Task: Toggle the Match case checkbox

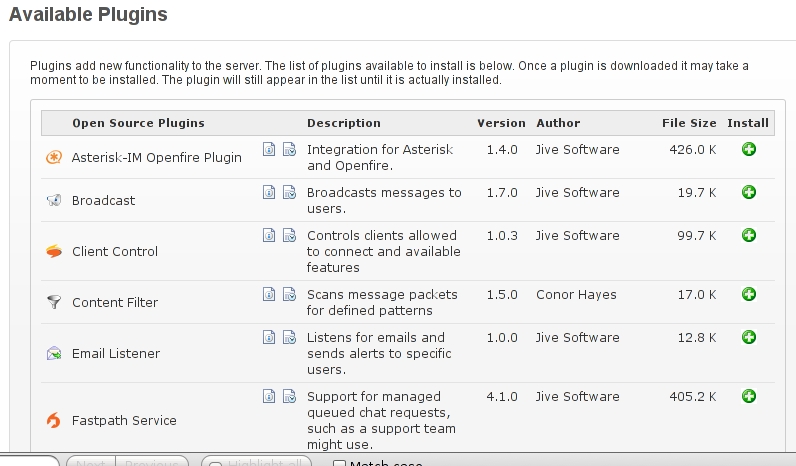Action: (339, 463)
